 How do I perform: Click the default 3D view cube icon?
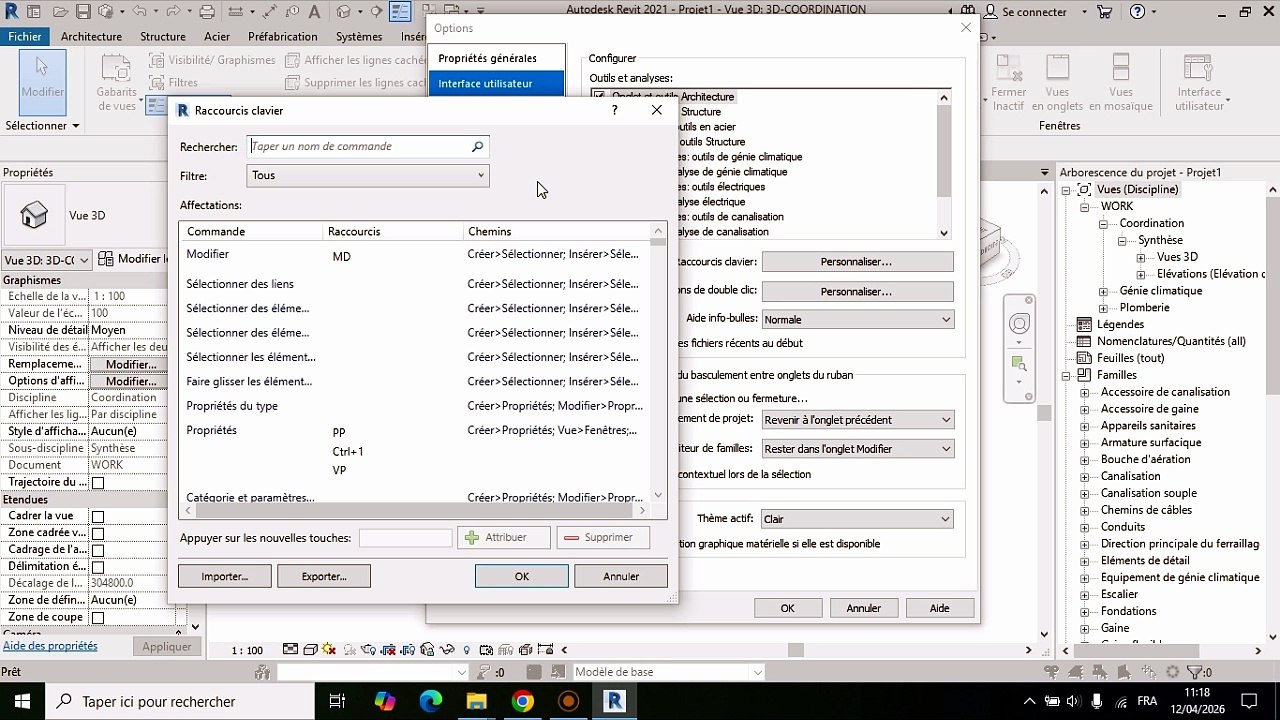tap(344, 12)
